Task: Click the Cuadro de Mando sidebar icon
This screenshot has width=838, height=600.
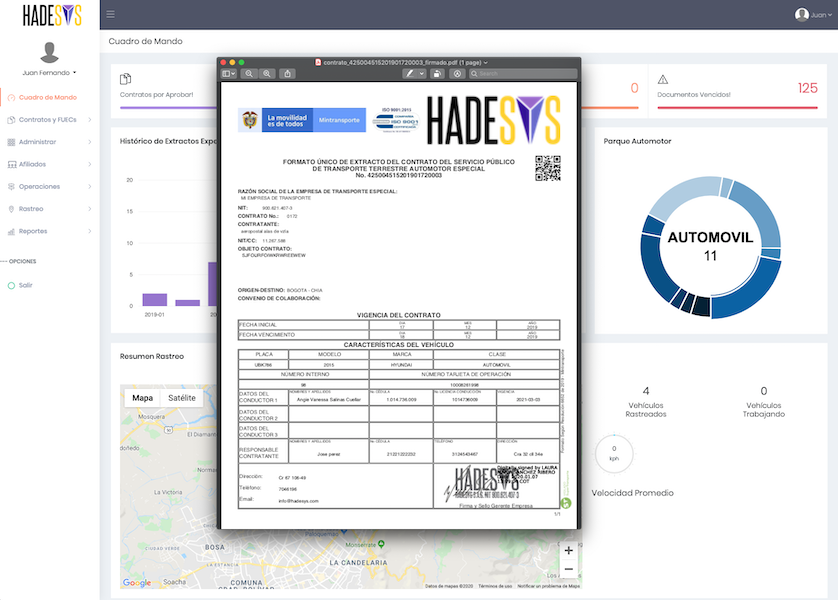Action: [x=11, y=97]
